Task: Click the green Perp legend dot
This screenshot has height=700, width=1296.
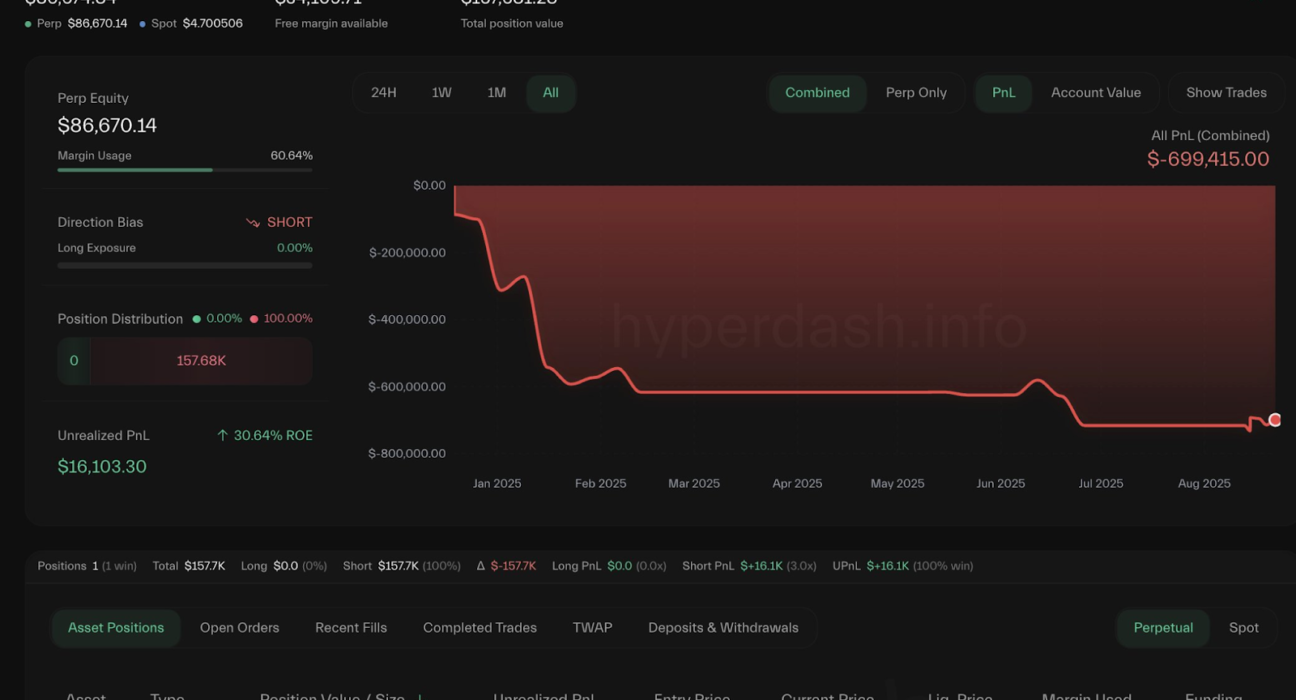Action: (28, 24)
